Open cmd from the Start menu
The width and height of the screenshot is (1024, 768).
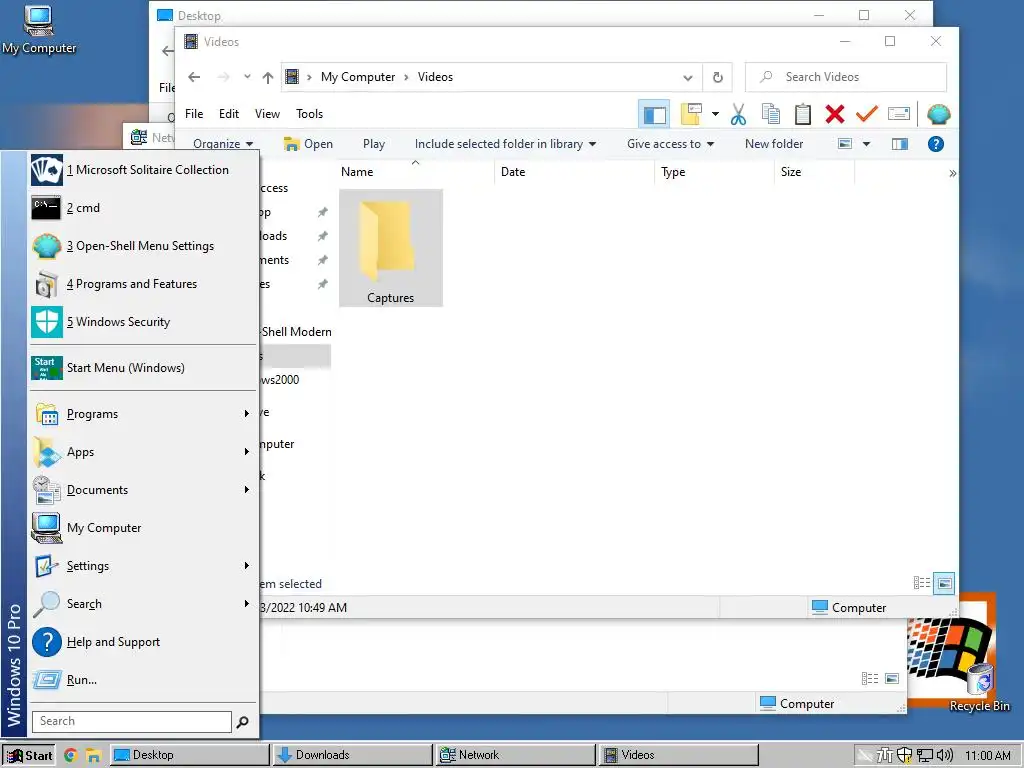142,208
